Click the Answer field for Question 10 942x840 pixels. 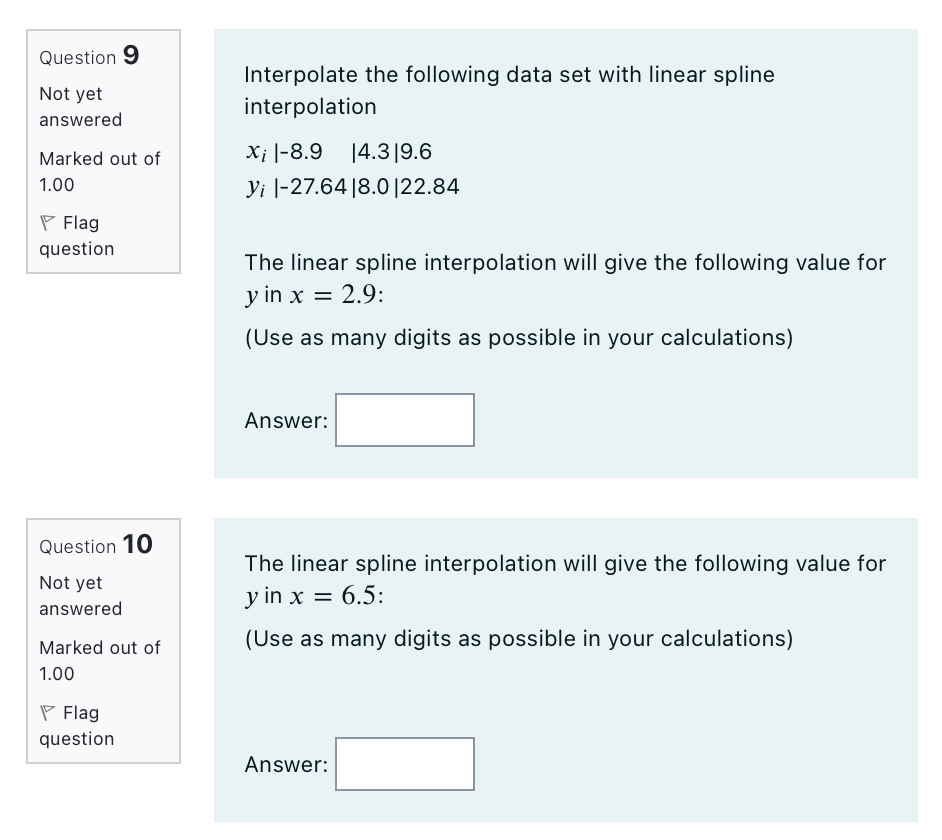click(x=404, y=763)
